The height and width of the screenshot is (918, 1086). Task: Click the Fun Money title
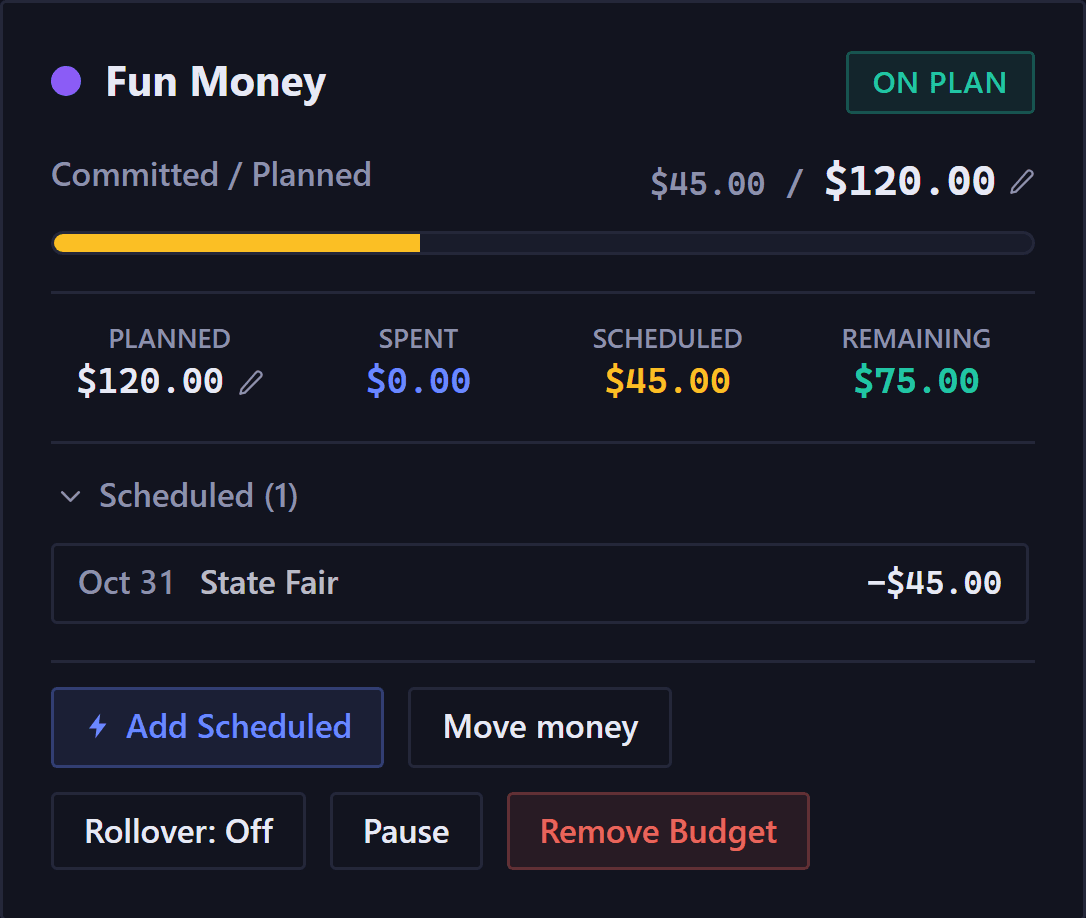(x=216, y=82)
